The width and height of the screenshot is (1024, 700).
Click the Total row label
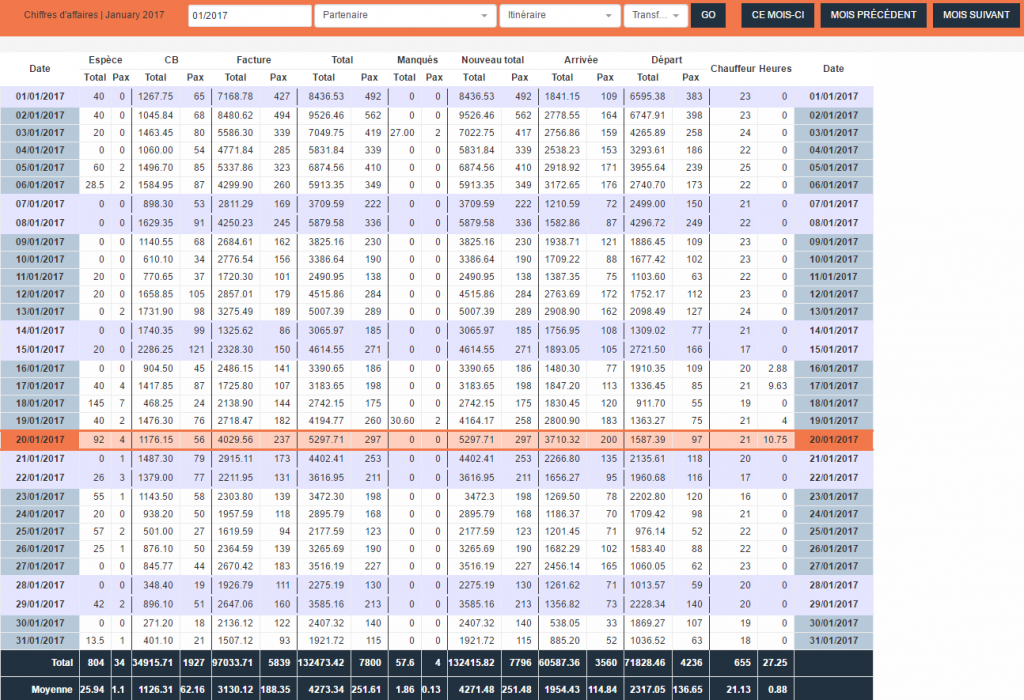[62, 662]
